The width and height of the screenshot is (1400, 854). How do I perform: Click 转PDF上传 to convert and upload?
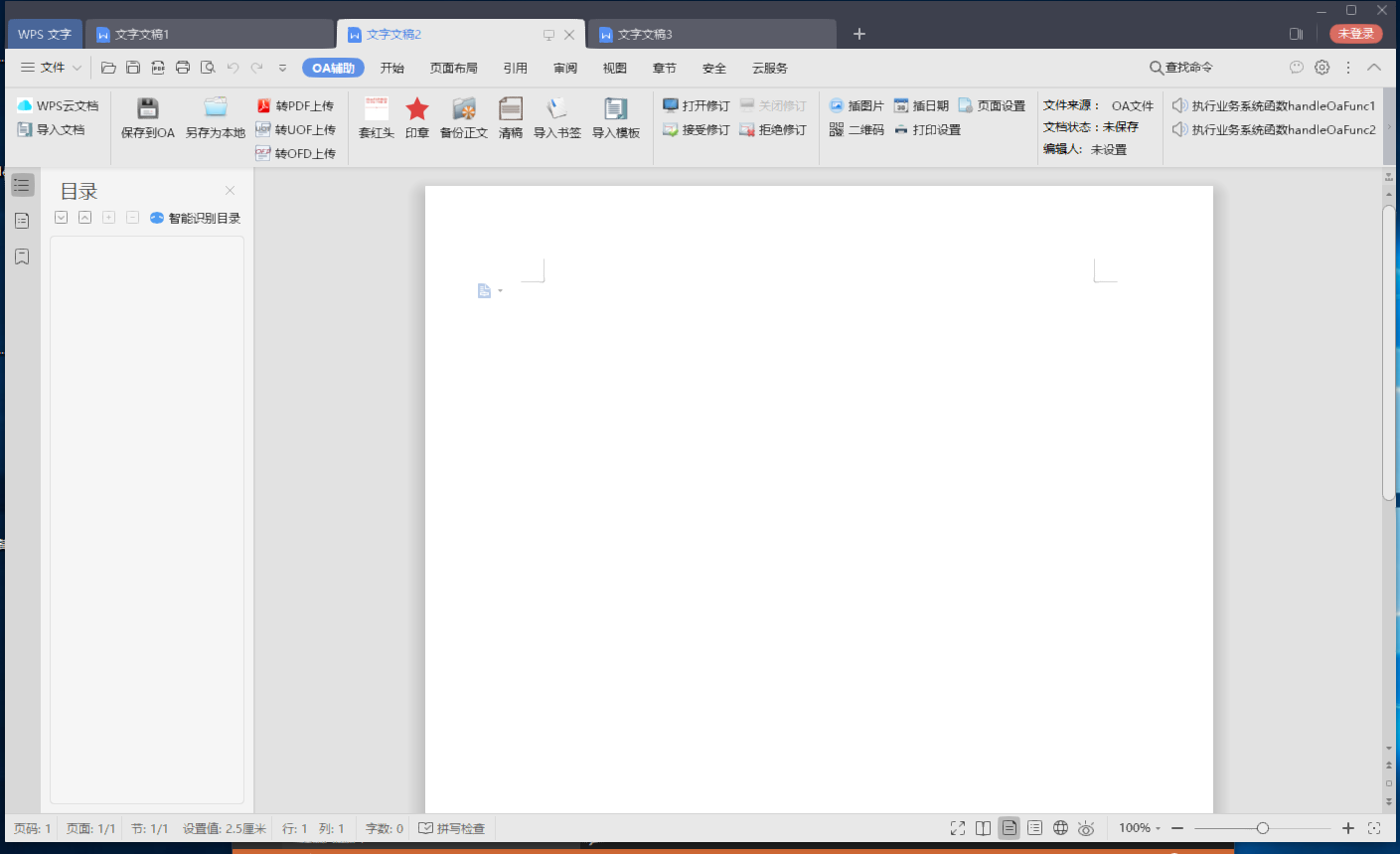296,104
